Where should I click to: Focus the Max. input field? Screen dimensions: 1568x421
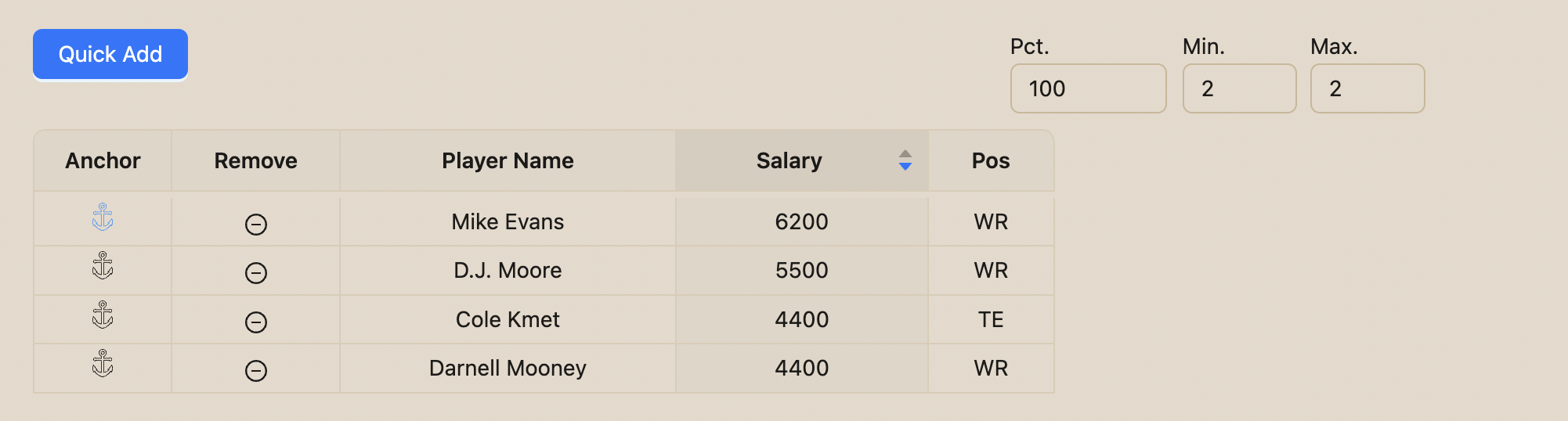[1367, 88]
